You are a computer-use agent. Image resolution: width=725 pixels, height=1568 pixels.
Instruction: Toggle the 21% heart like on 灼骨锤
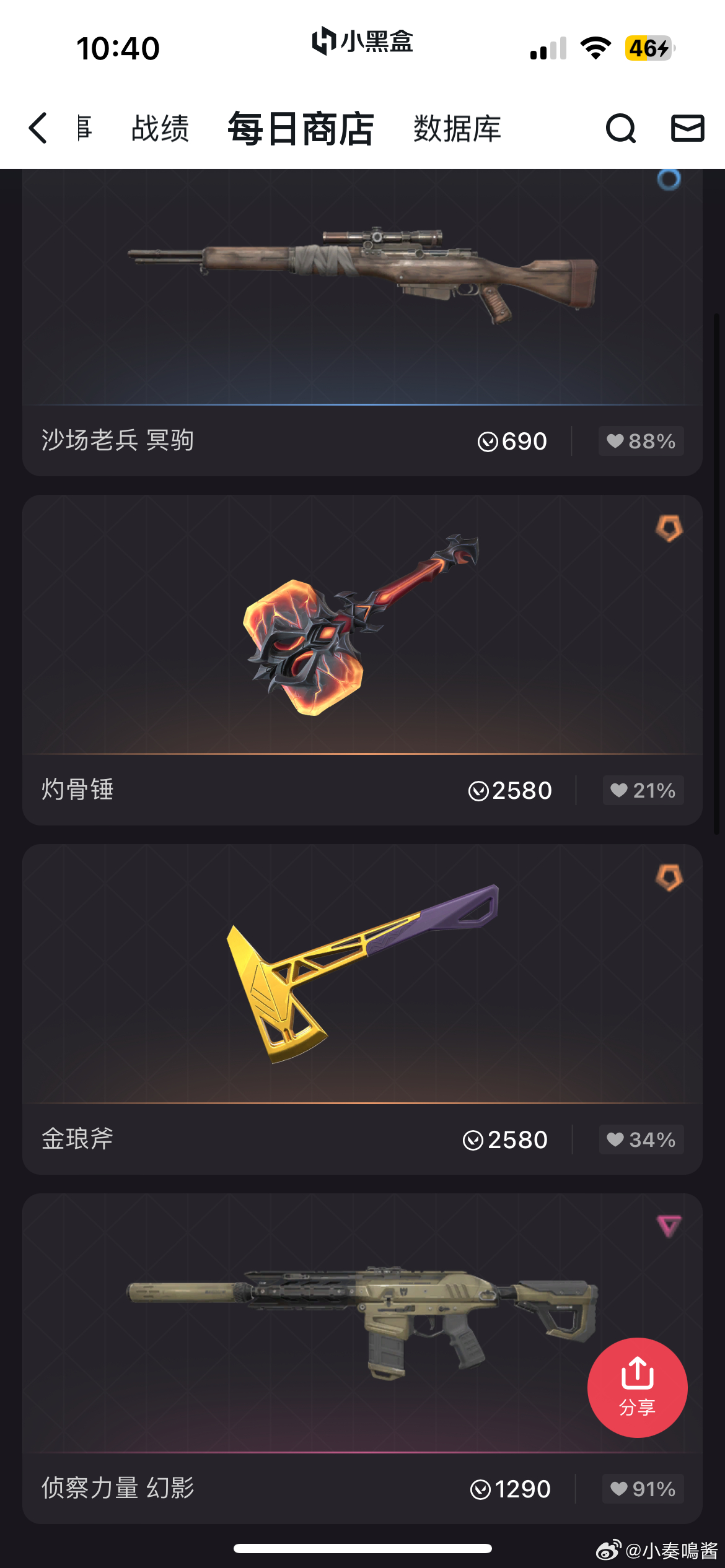643,790
